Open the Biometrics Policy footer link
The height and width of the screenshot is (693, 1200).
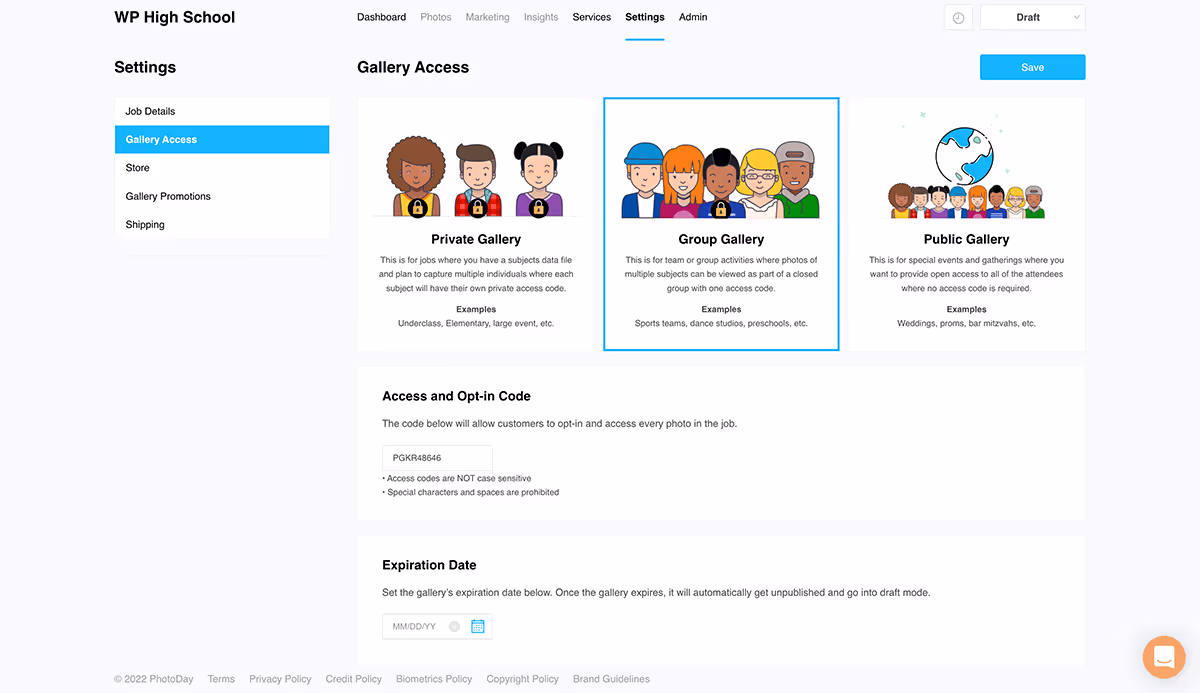434,679
